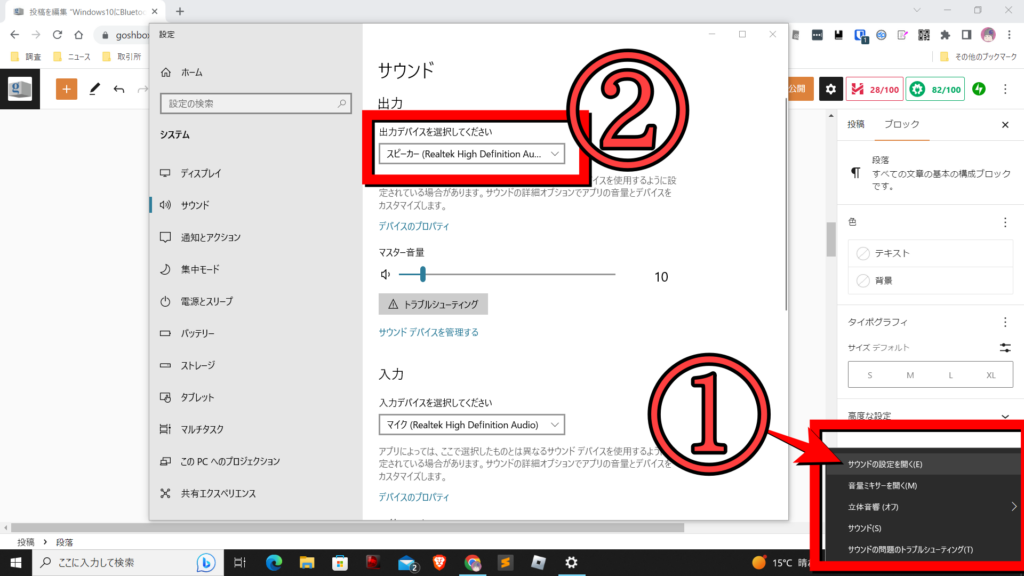Select サウンドの設定を開く from context menu
The height and width of the screenshot is (576, 1024).
885,464
